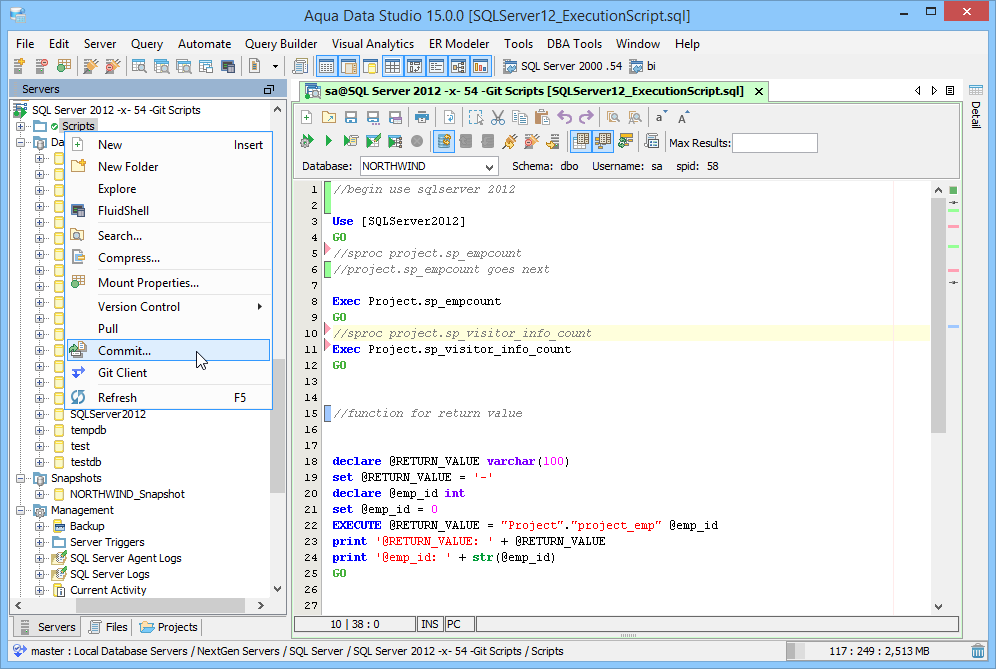The width and height of the screenshot is (996, 669).
Task: Choose Mount Properties... from the context menu
Action: pos(168,283)
